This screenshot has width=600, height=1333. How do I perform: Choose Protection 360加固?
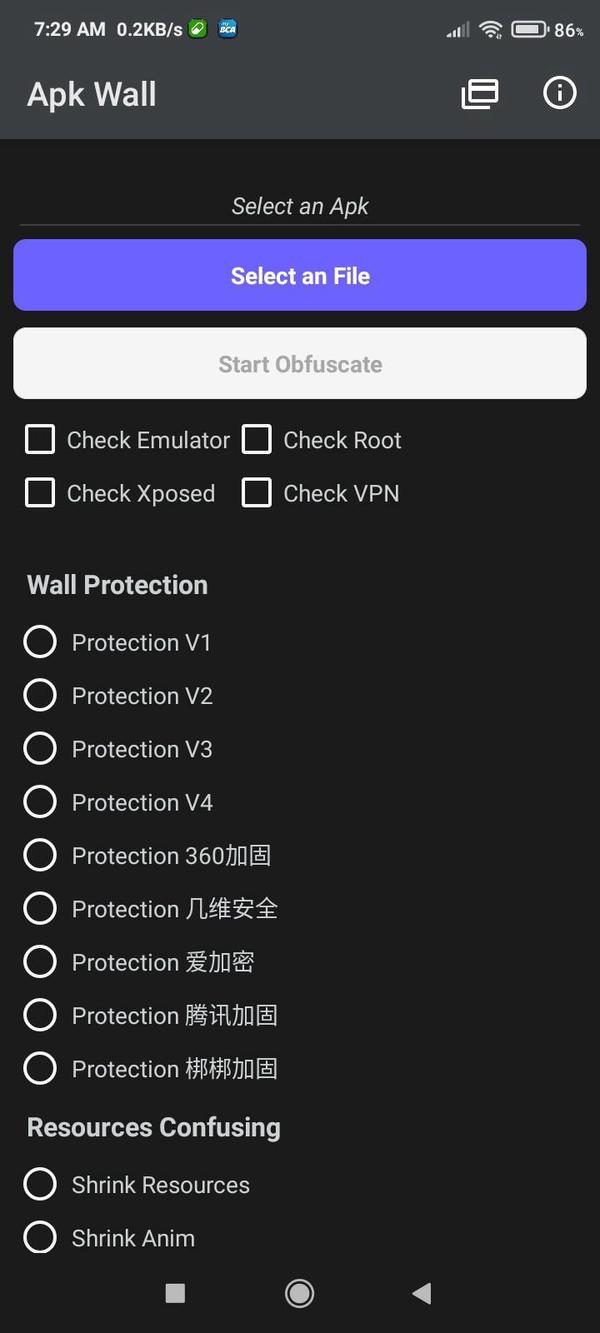coord(40,855)
